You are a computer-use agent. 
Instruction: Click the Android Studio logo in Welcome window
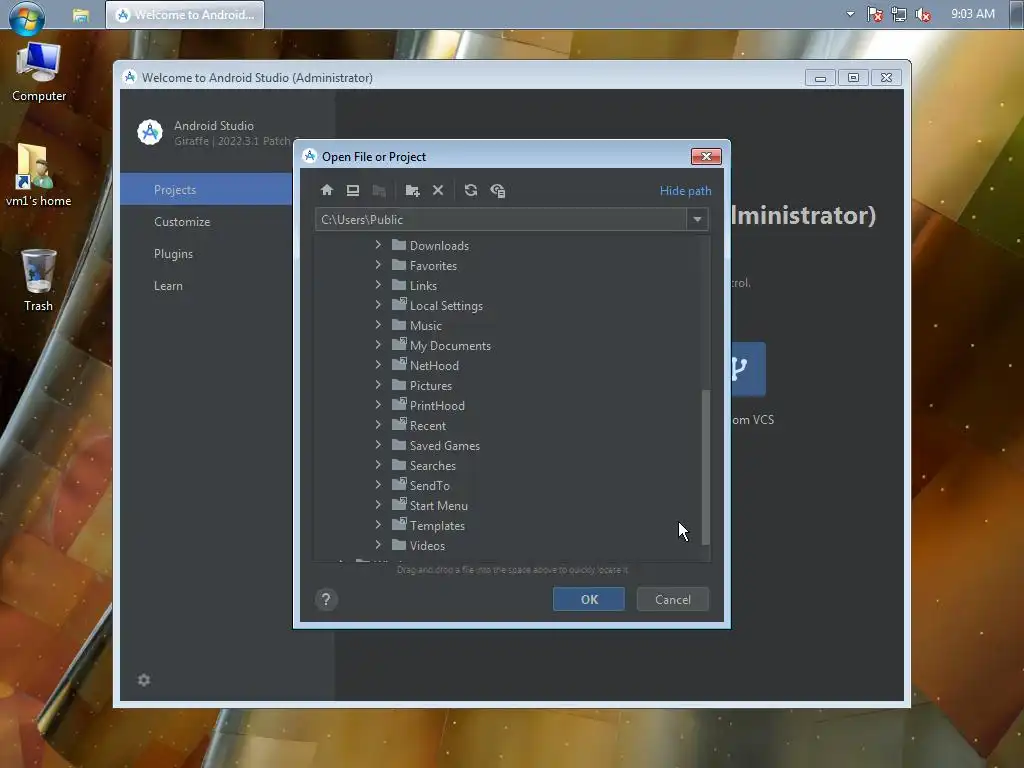tap(150, 133)
